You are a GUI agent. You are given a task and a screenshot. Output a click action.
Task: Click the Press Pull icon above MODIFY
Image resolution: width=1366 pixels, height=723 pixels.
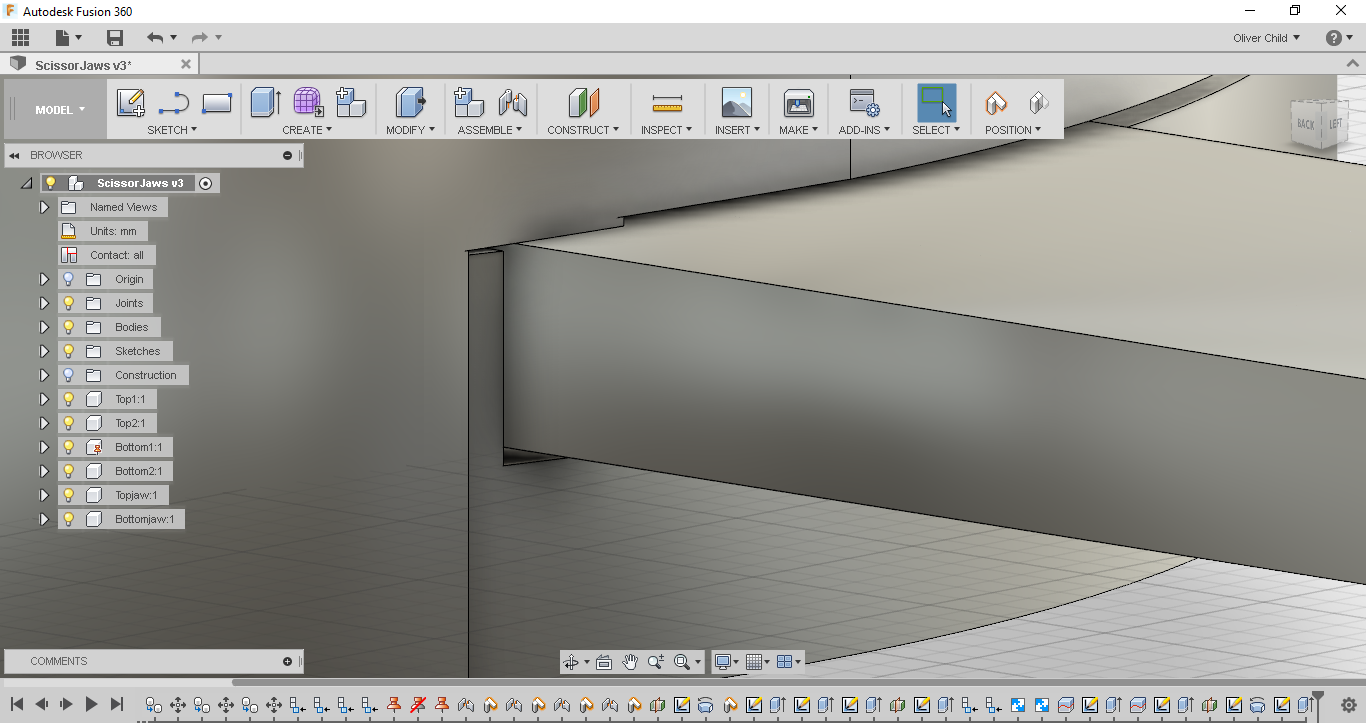pyautogui.click(x=410, y=102)
